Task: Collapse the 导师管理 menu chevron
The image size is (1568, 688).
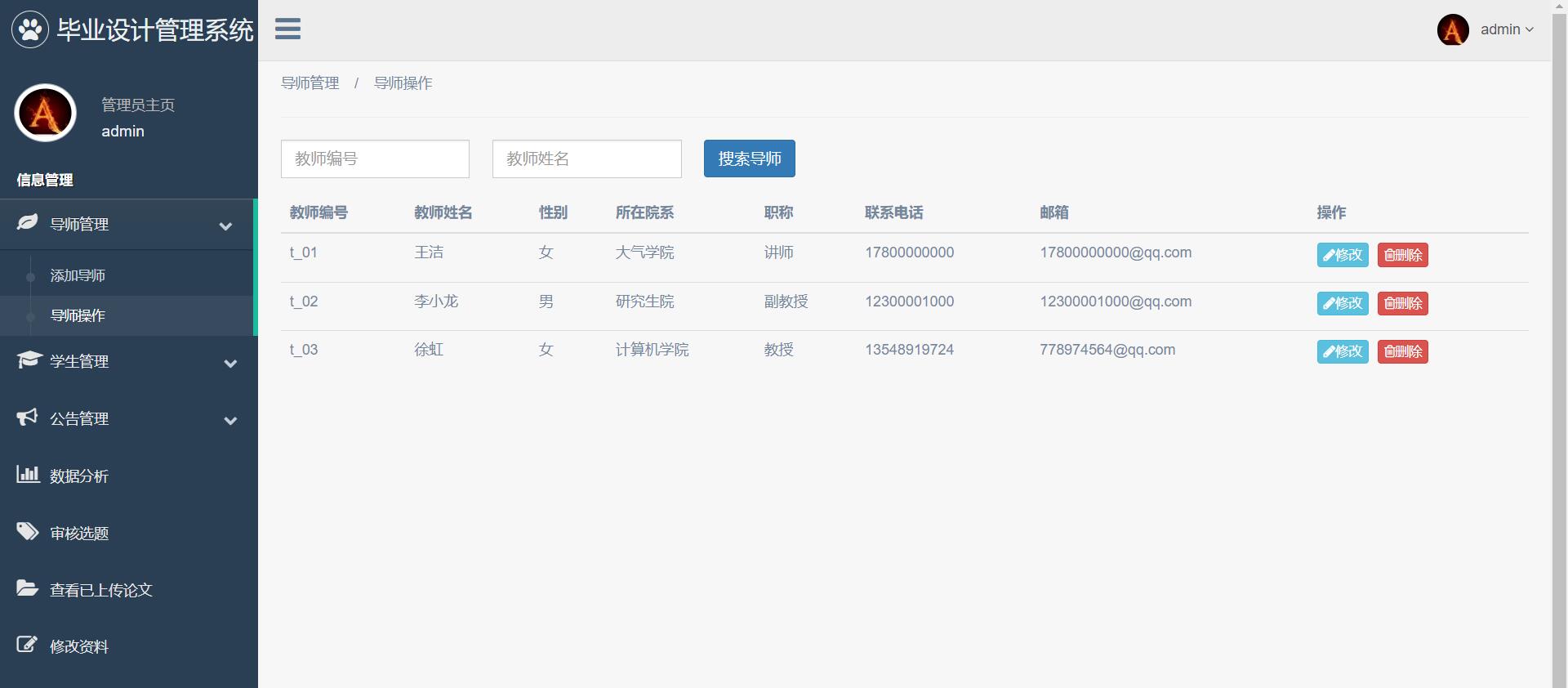Action: (x=225, y=226)
